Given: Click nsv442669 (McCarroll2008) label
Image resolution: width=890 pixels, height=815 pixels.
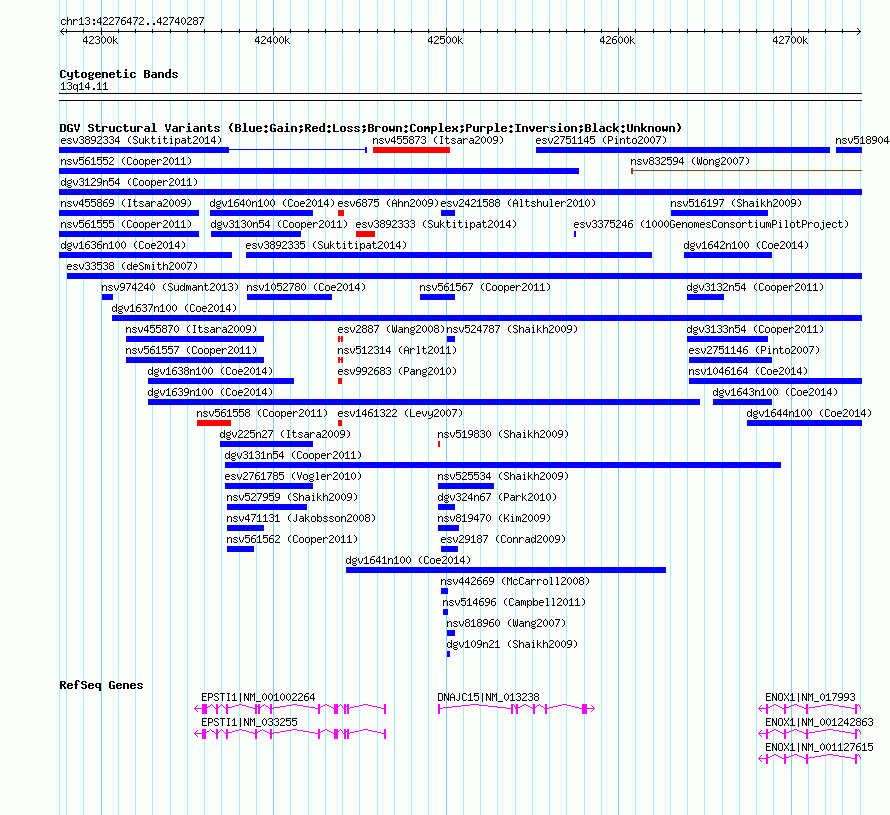Looking at the screenshot, I should click(x=515, y=581).
